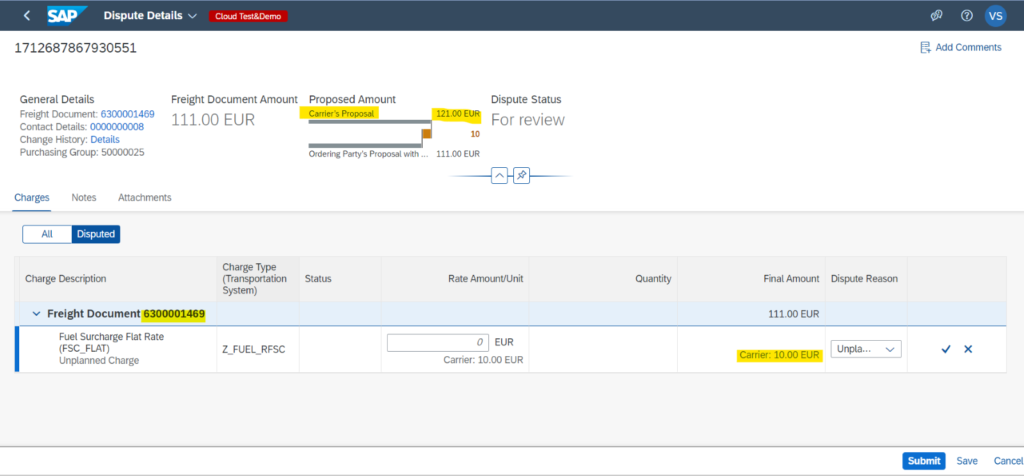Switch to the Attachments tab
Image resolution: width=1024 pixels, height=476 pixels.
pos(144,198)
